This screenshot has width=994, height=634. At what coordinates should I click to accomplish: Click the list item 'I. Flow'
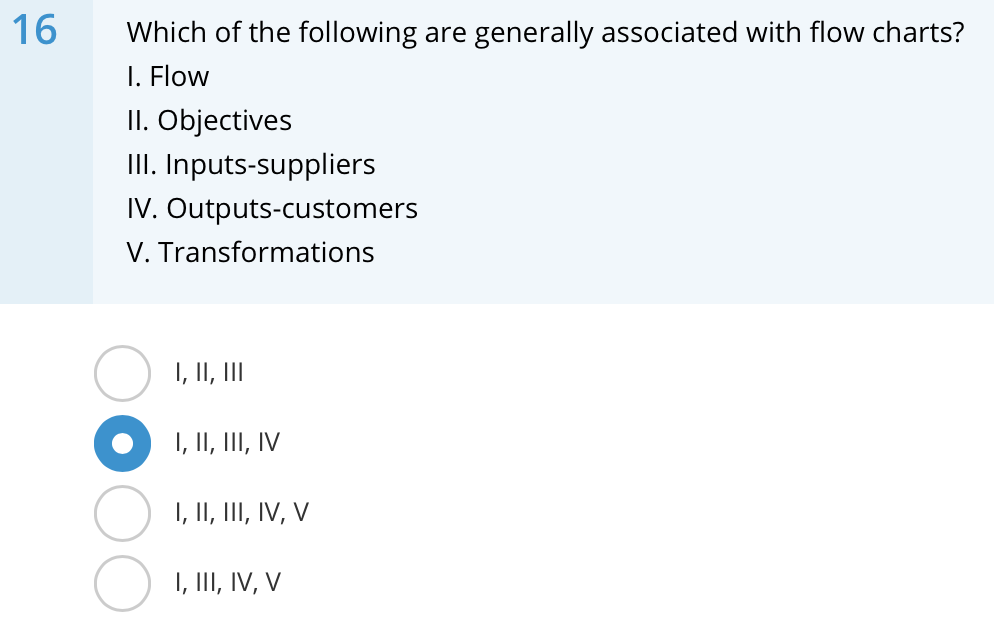point(168,76)
